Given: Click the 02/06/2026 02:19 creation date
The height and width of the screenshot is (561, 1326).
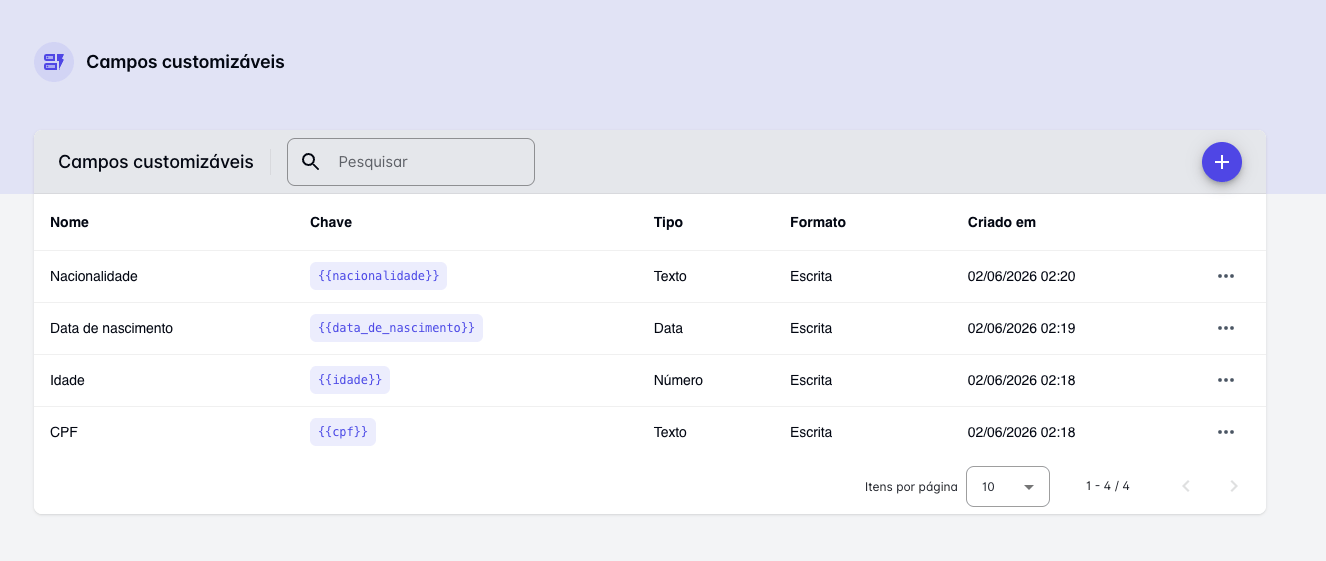Looking at the screenshot, I should (1021, 328).
